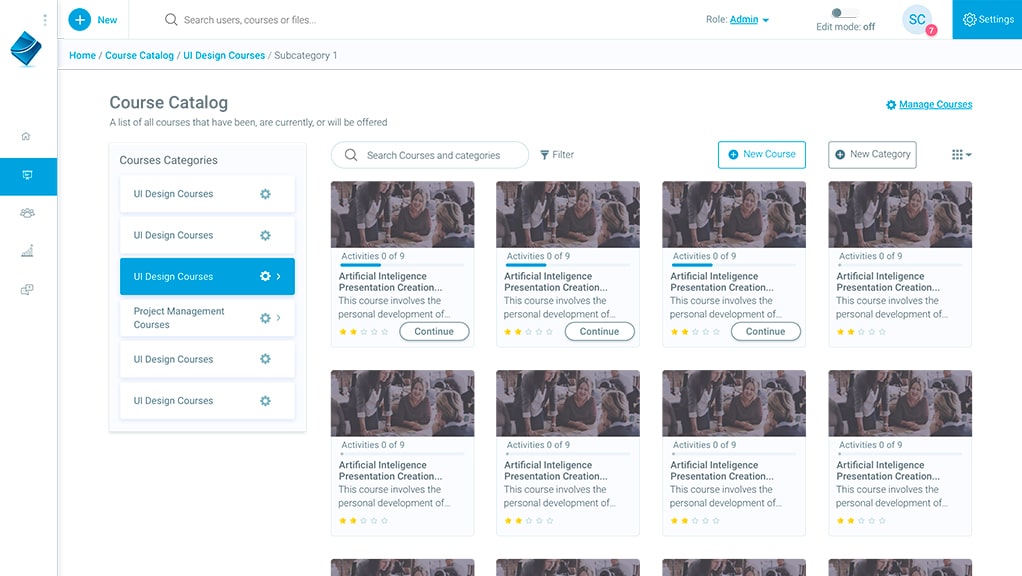The width and height of the screenshot is (1022, 576).
Task: Open the messages chat icon in left sidebar
Action: click(27, 289)
